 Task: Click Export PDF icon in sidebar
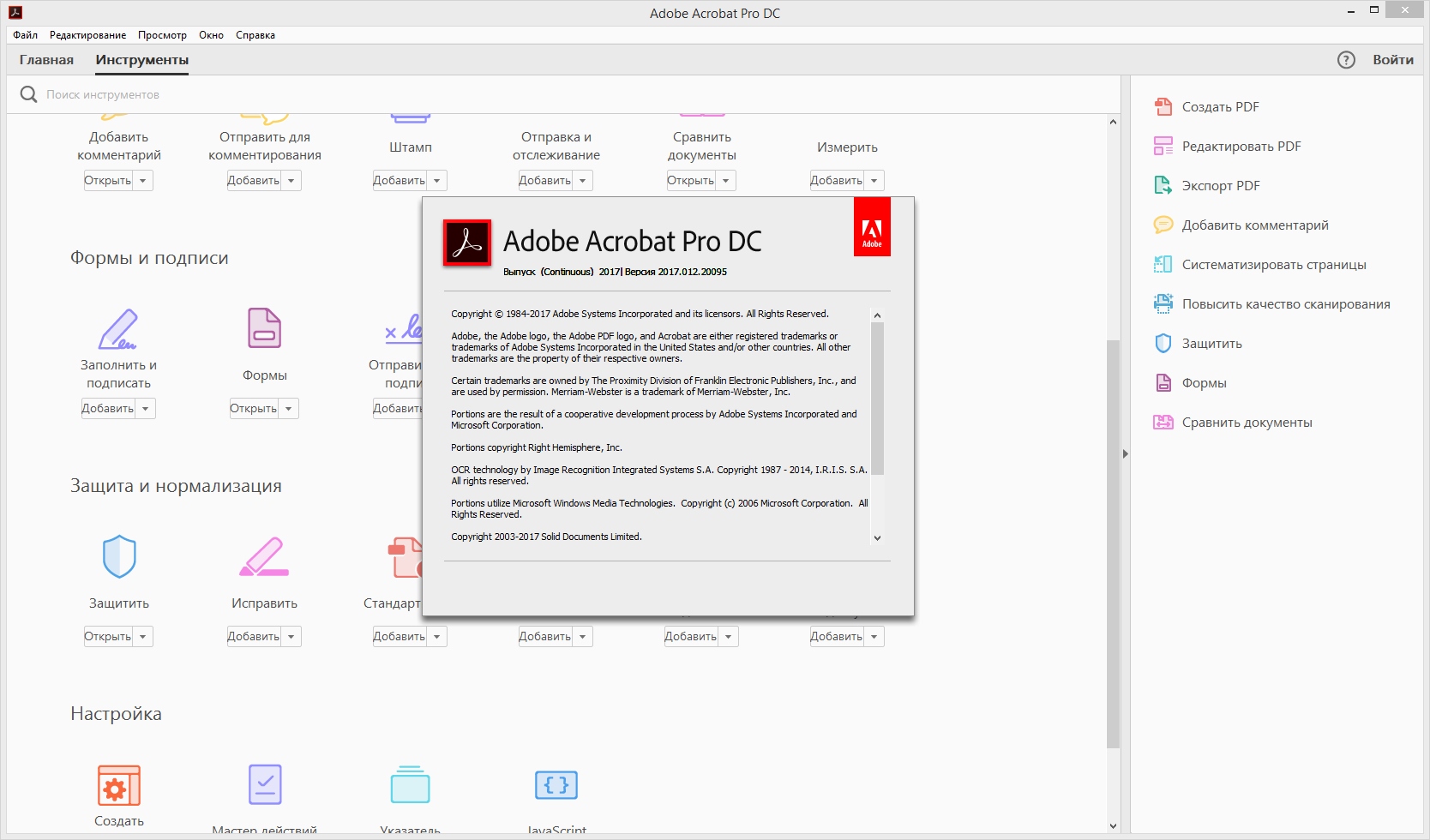click(x=1163, y=186)
